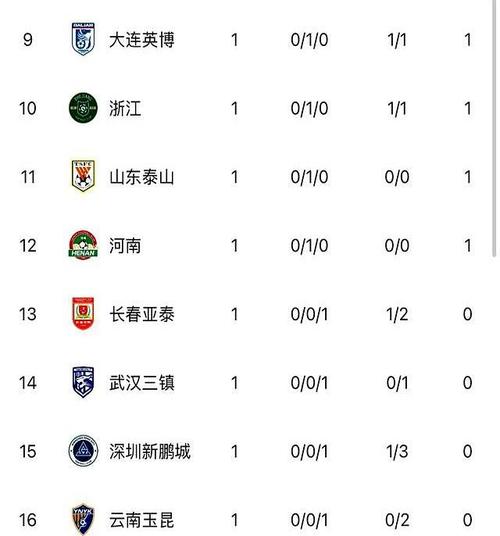This screenshot has width=500, height=536.
Task: Tap the Henan club crest
Action: [83, 245]
